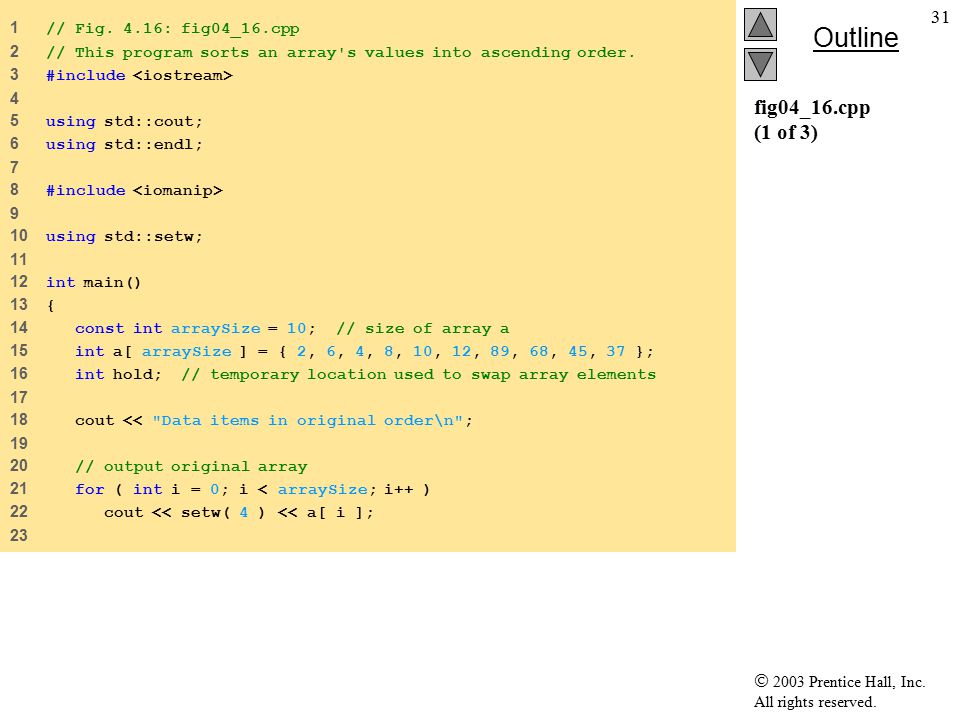Screen dimensions: 960x720
Task: Click '#include <iostream>' on line 3
Action: pyautogui.click(x=139, y=75)
